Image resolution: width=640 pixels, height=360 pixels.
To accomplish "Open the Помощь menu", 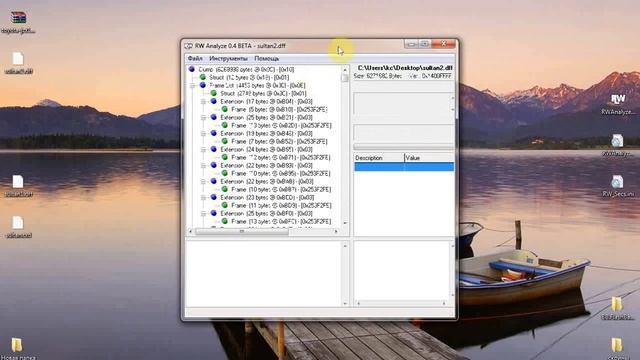I will [267, 59].
